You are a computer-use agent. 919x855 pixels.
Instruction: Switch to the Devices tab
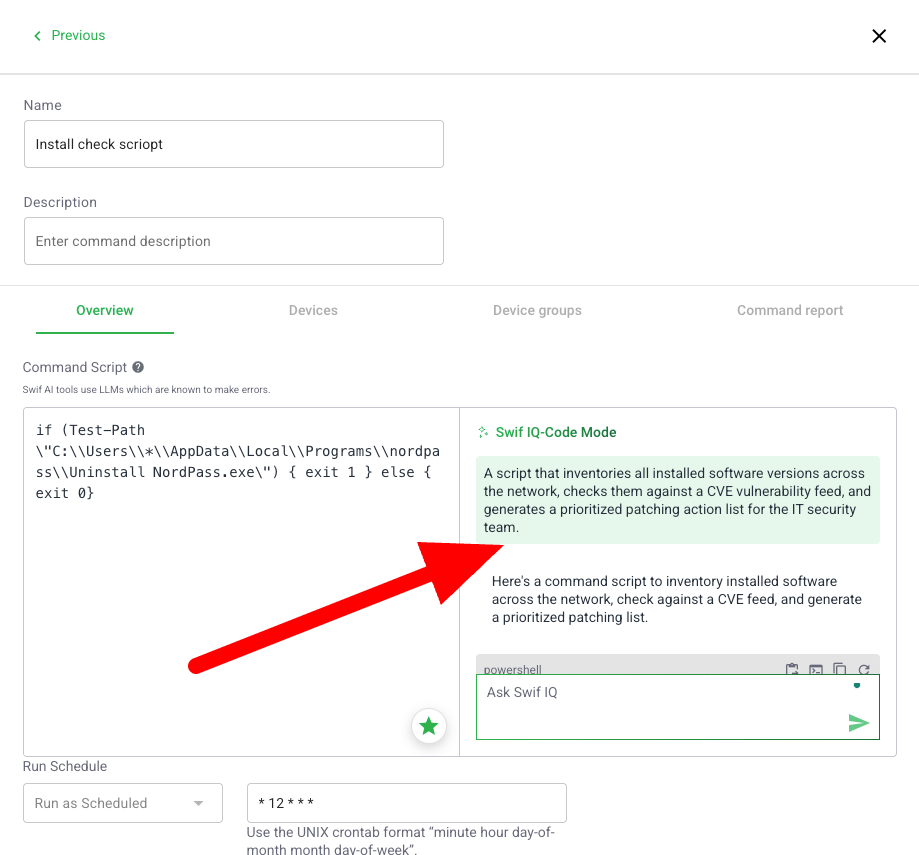pos(313,310)
